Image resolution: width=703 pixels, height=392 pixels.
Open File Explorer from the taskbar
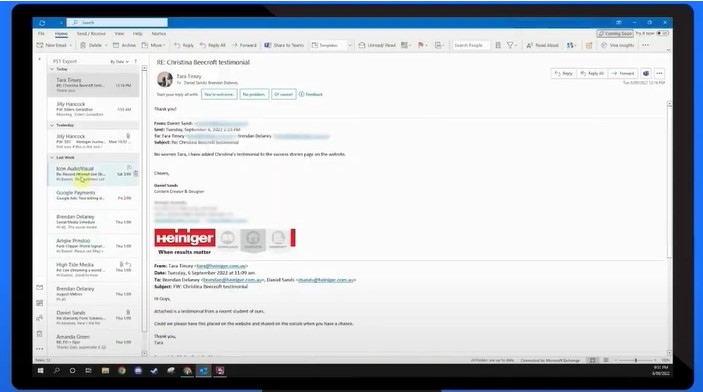coord(105,371)
